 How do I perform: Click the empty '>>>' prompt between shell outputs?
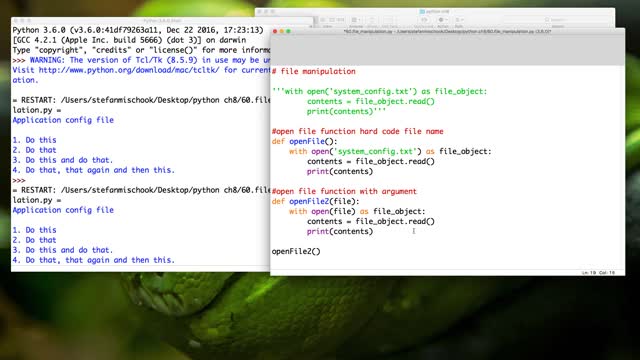pos(19,180)
